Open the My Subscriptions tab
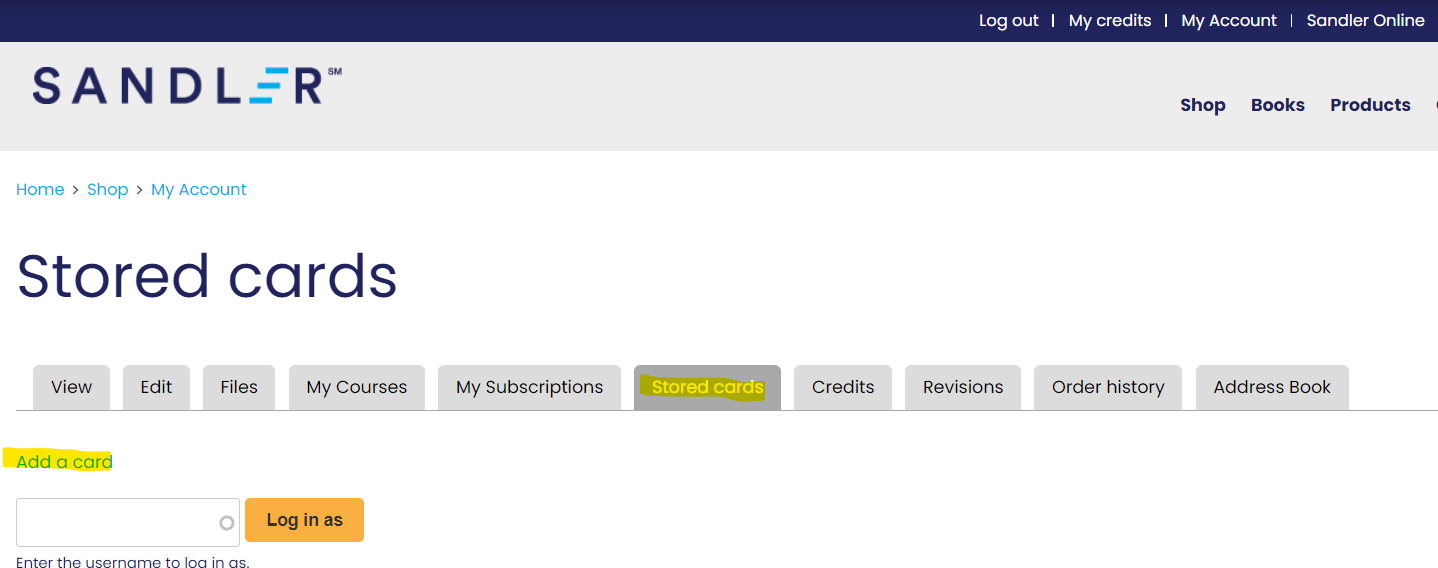This screenshot has width=1438, height=568. pyautogui.click(x=530, y=387)
